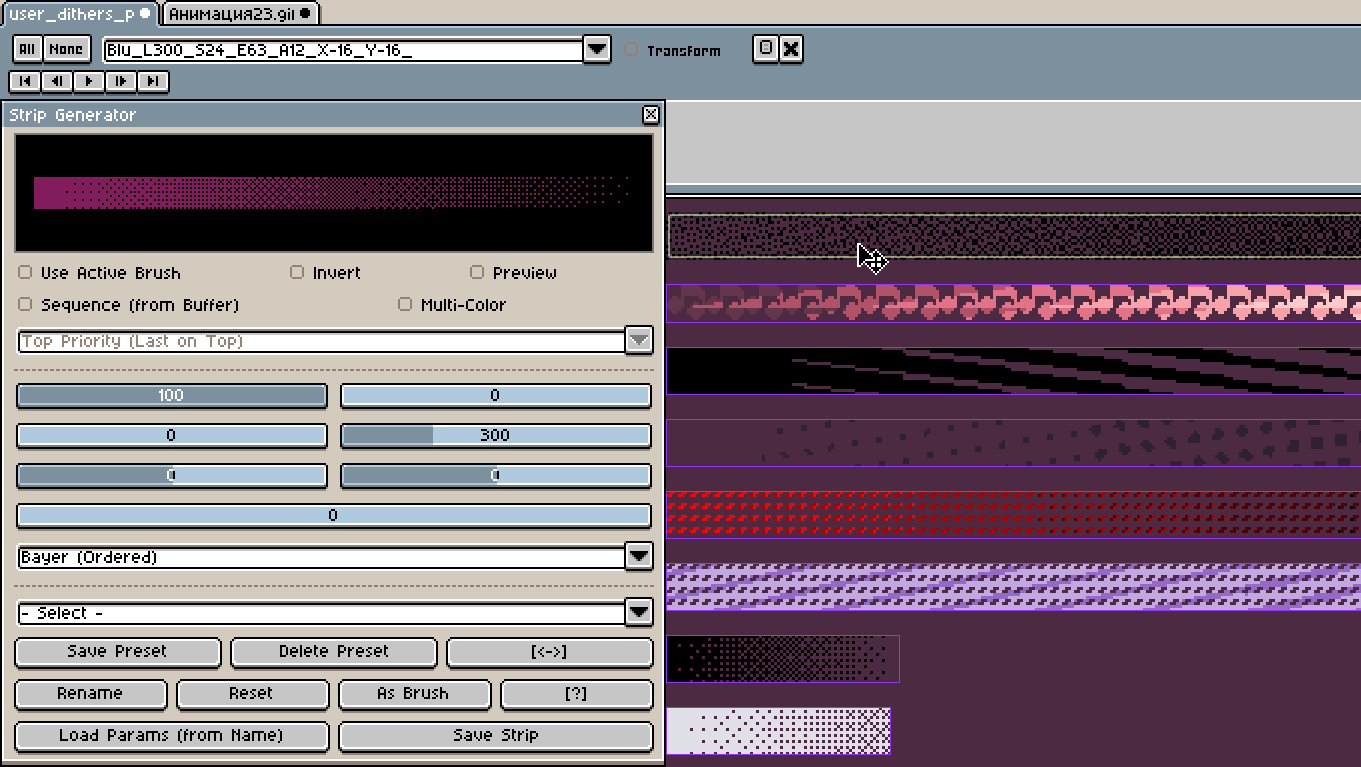
Task: Enable the Multi-Color checkbox
Action: [405, 305]
